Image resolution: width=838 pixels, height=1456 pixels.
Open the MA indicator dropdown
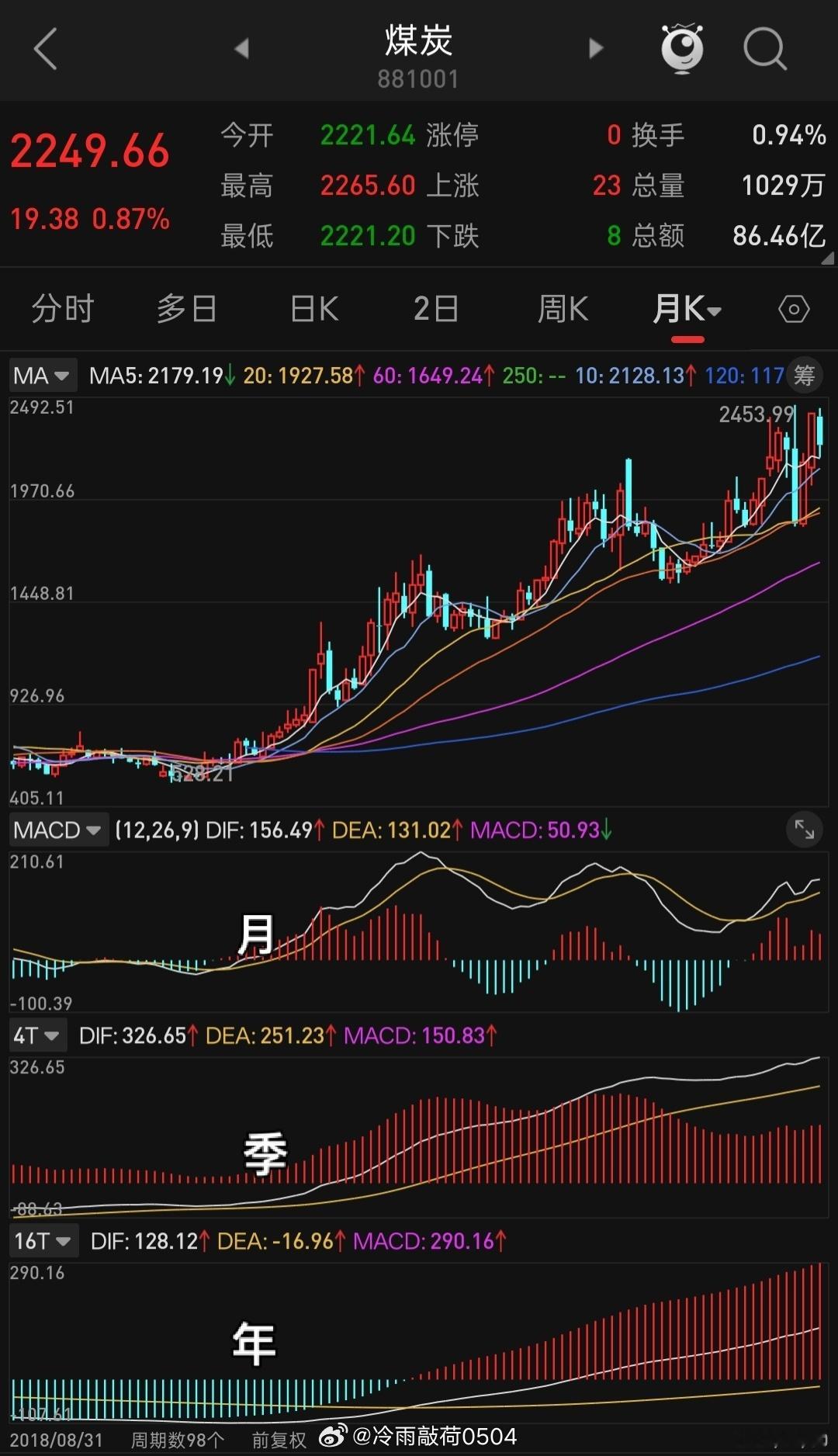43,376
